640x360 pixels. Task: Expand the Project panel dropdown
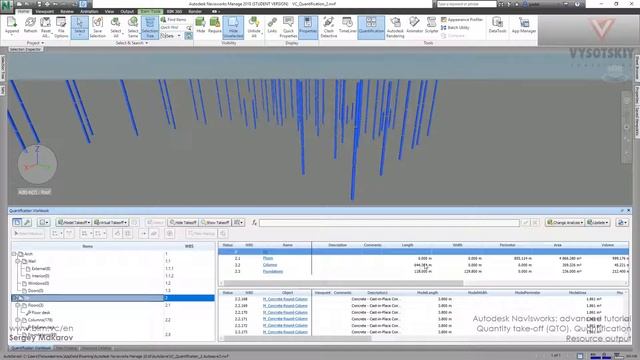tap(36, 43)
